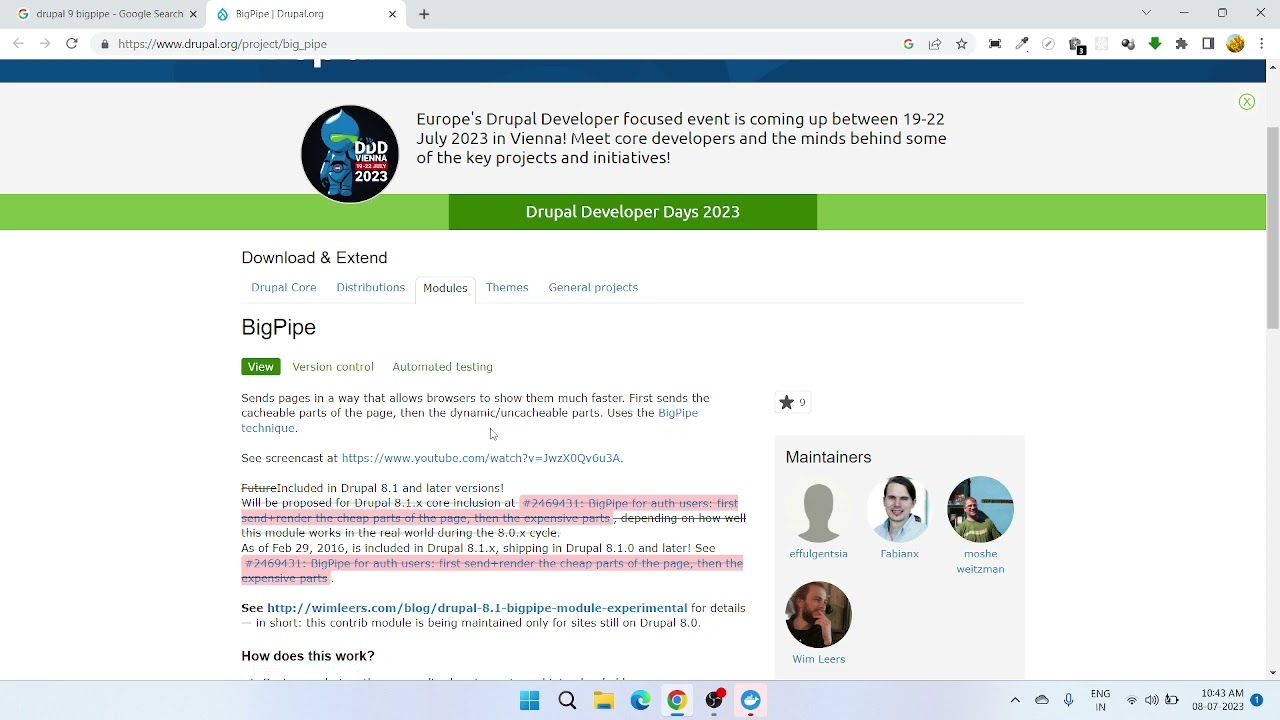1280x720 pixels.
Task: Close the Google Search tab
Action: 193,14
